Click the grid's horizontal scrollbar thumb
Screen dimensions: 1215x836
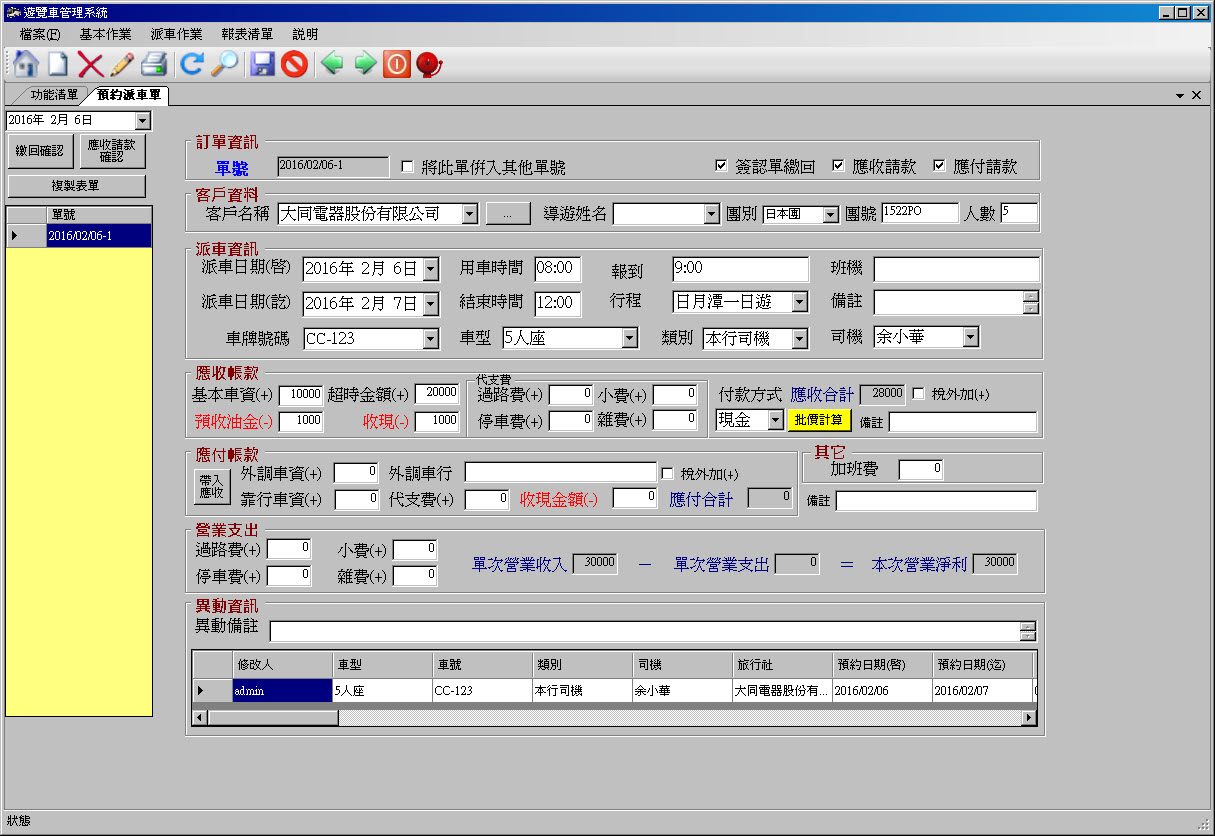tap(272, 718)
